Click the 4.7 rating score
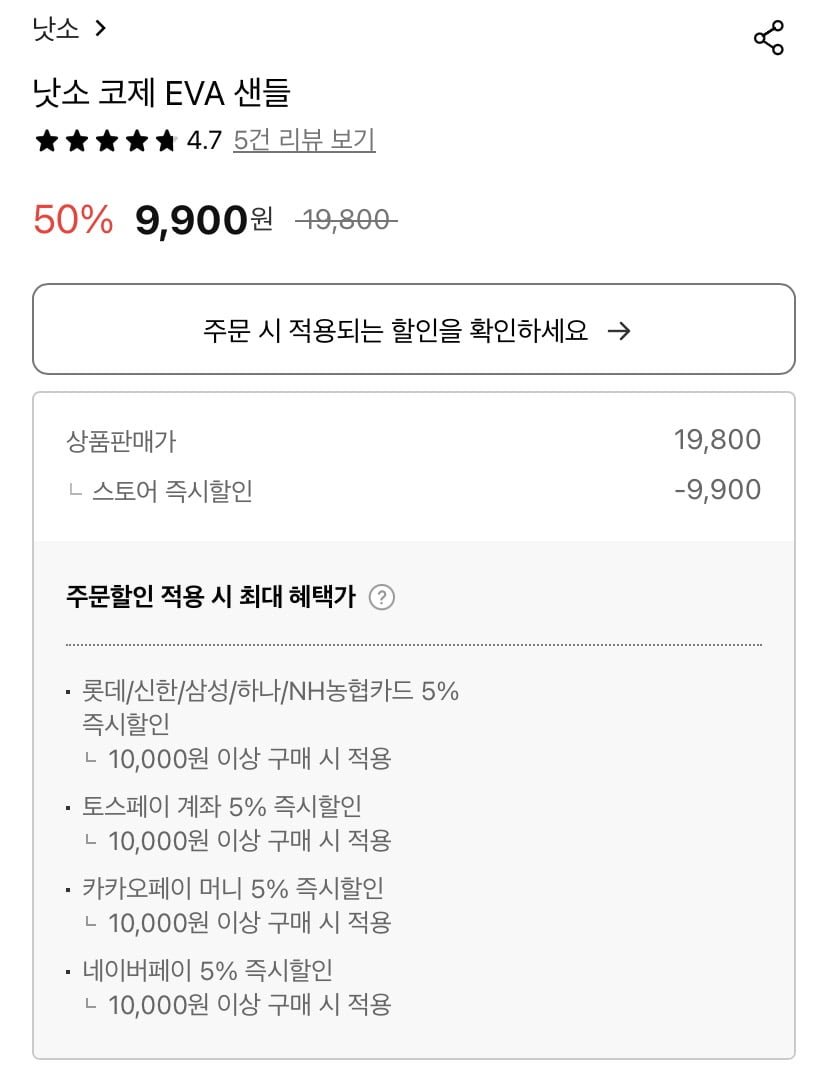The image size is (828, 1086). point(204,141)
